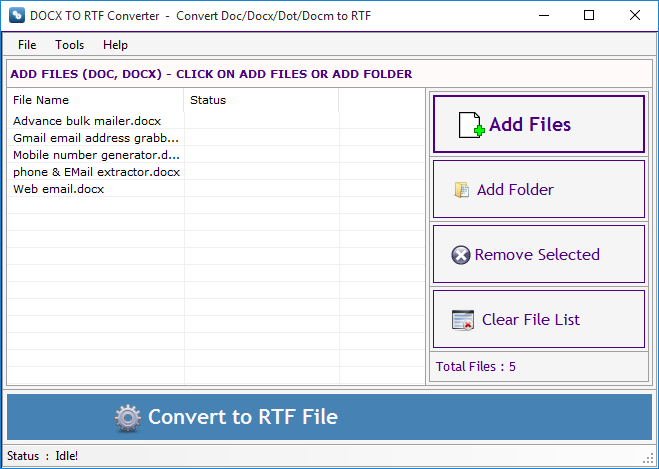Click the Remove Selected button label

pyautogui.click(x=537, y=255)
